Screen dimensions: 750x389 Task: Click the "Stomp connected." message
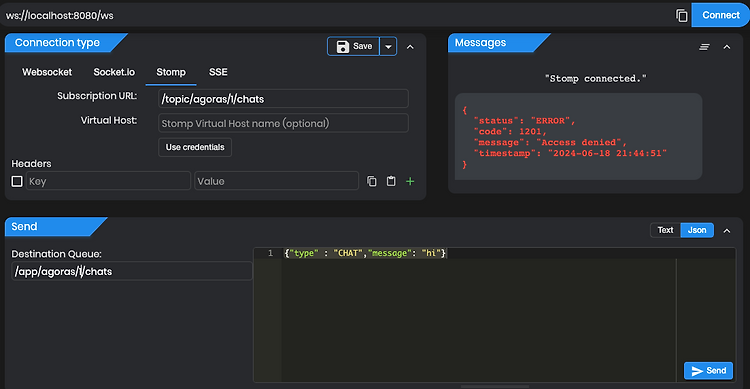pyautogui.click(x=596, y=78)
